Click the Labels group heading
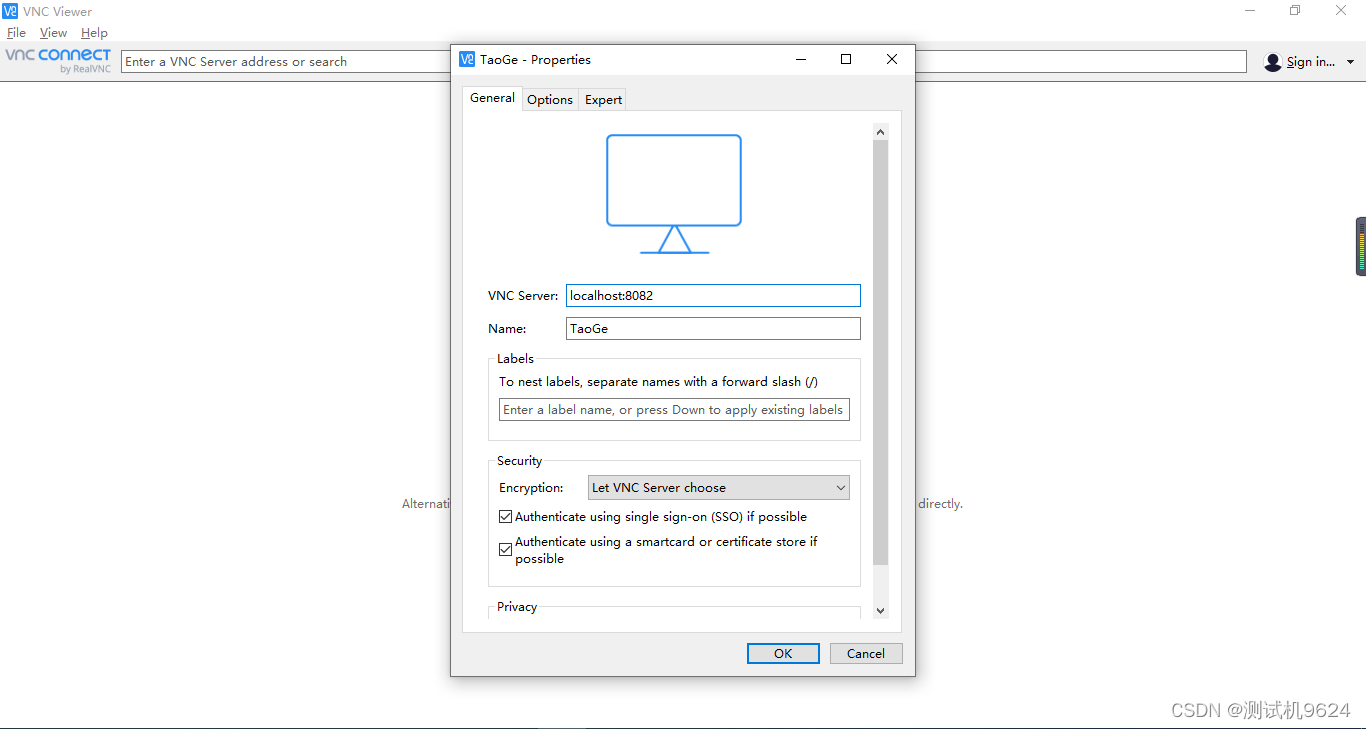This screenshot has width=1366, height=729. point(516,359)
